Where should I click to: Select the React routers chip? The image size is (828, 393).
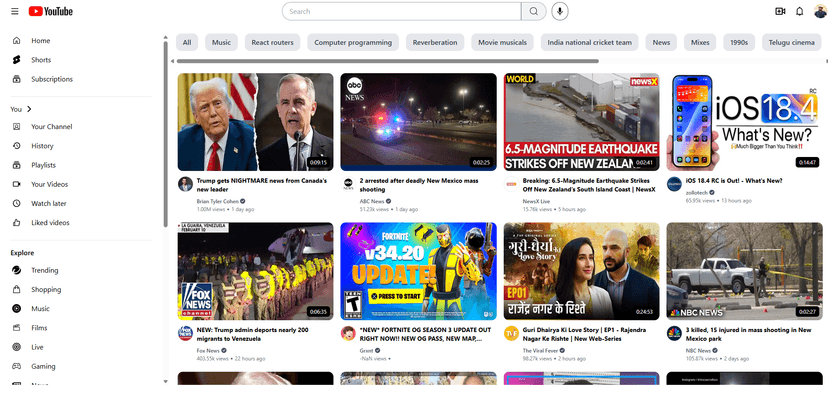coord(272,42)
